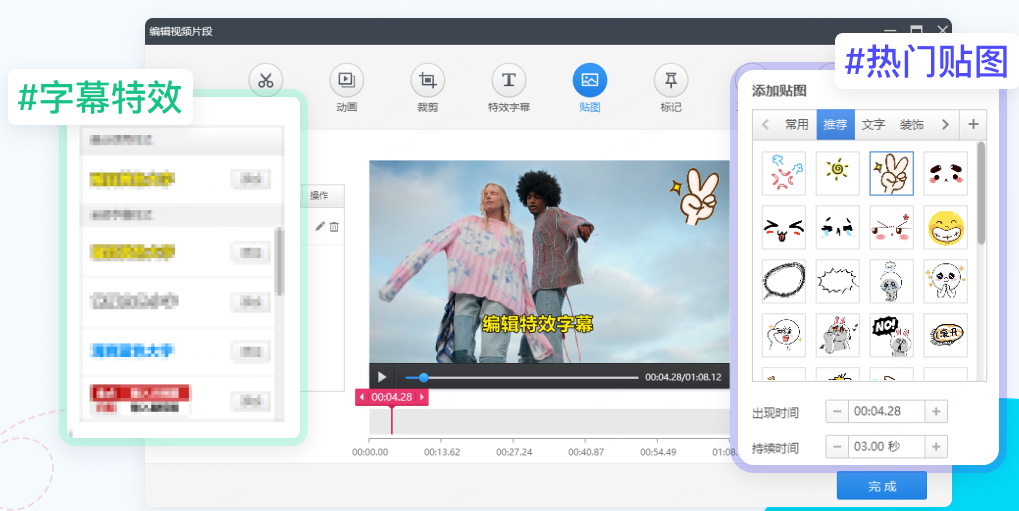Show previous sticker tabs with left chevron
The height and width of the screenshot is (511, 1019).
(766, 124)
